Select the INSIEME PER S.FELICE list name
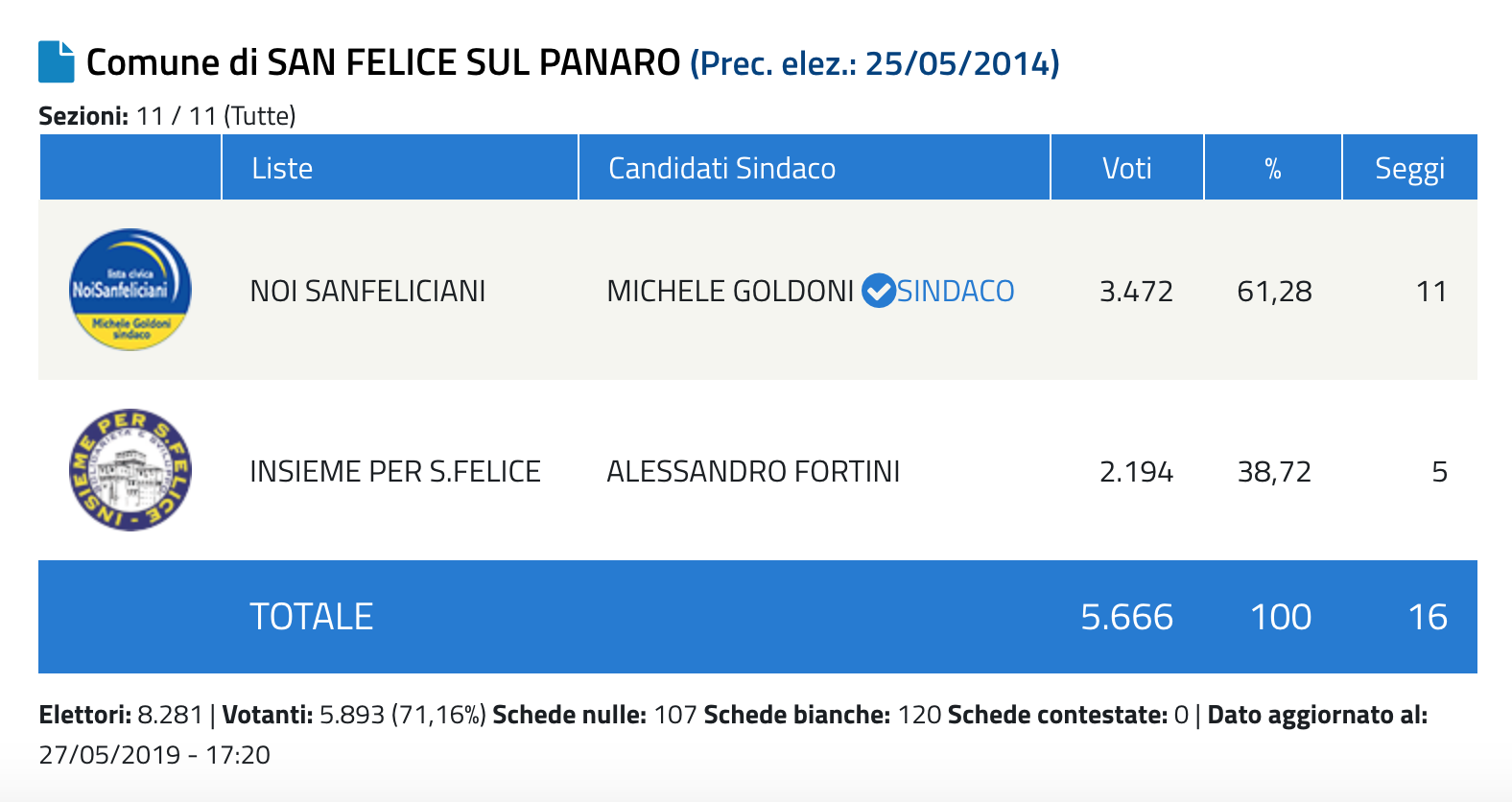 (395, 471)
